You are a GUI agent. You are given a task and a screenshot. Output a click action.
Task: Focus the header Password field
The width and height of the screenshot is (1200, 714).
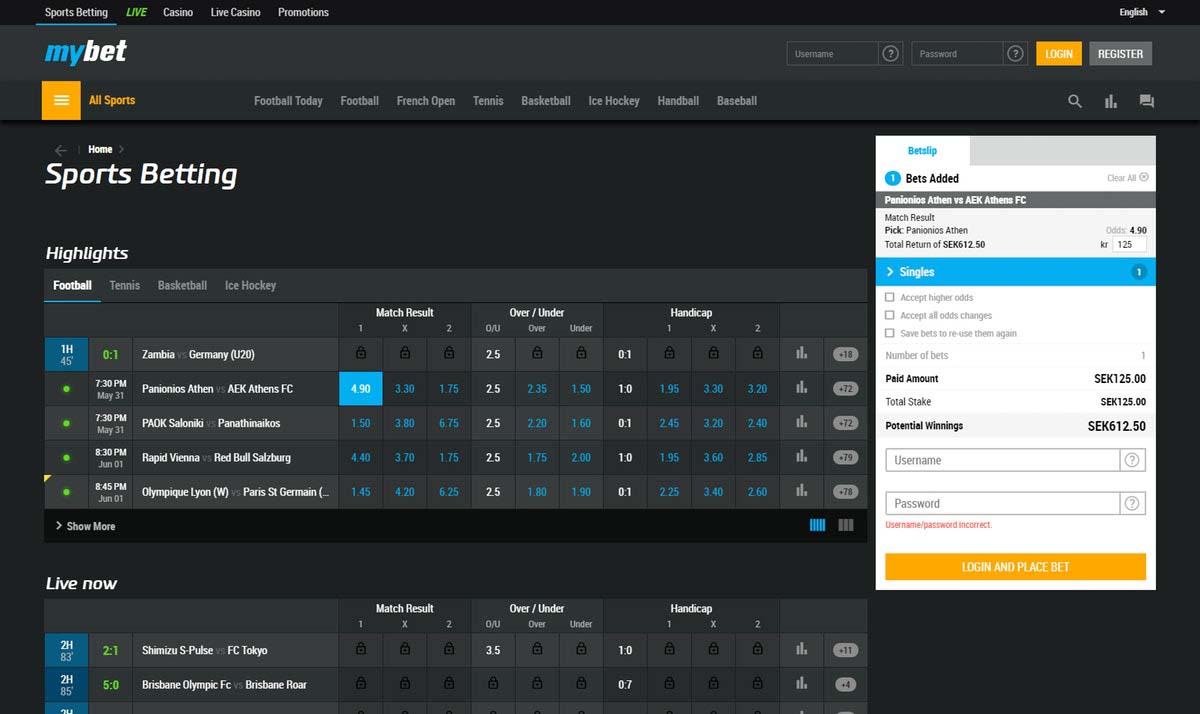(958, 54)
